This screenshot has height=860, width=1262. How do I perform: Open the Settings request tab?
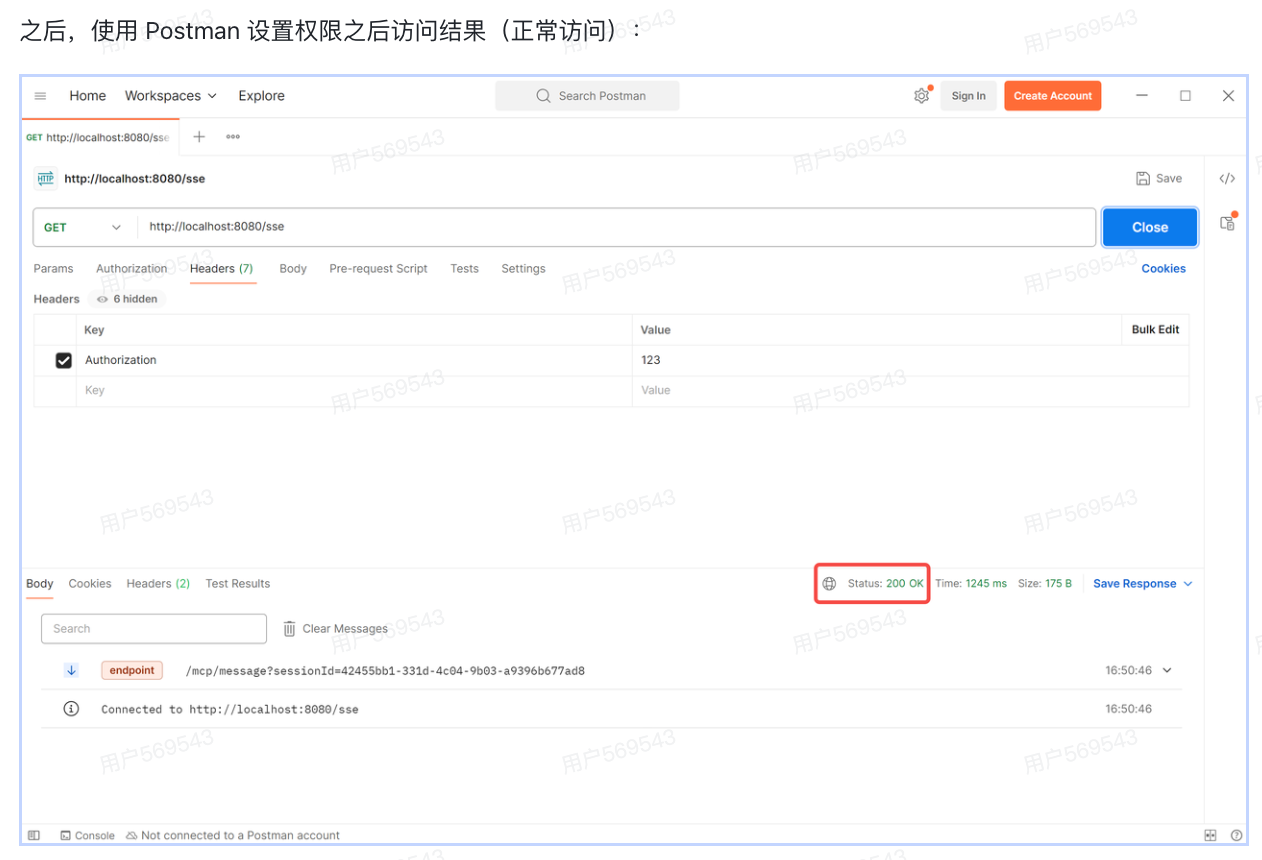523,269
